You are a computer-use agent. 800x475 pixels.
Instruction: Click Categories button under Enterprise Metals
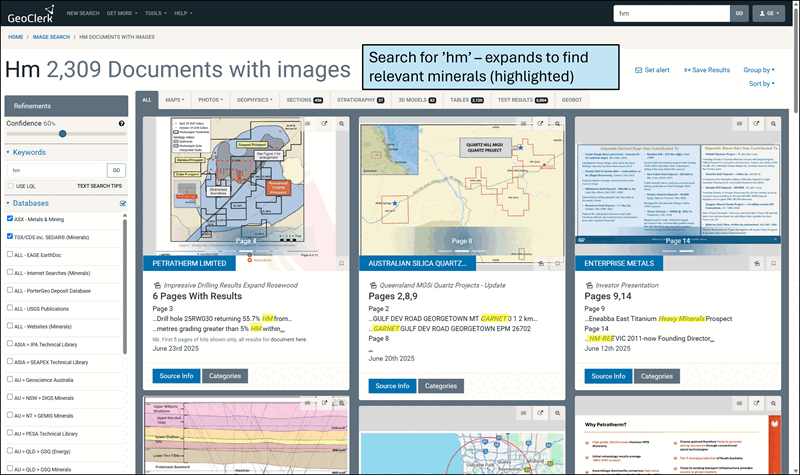pyautogui.click(x=655, y=376)
